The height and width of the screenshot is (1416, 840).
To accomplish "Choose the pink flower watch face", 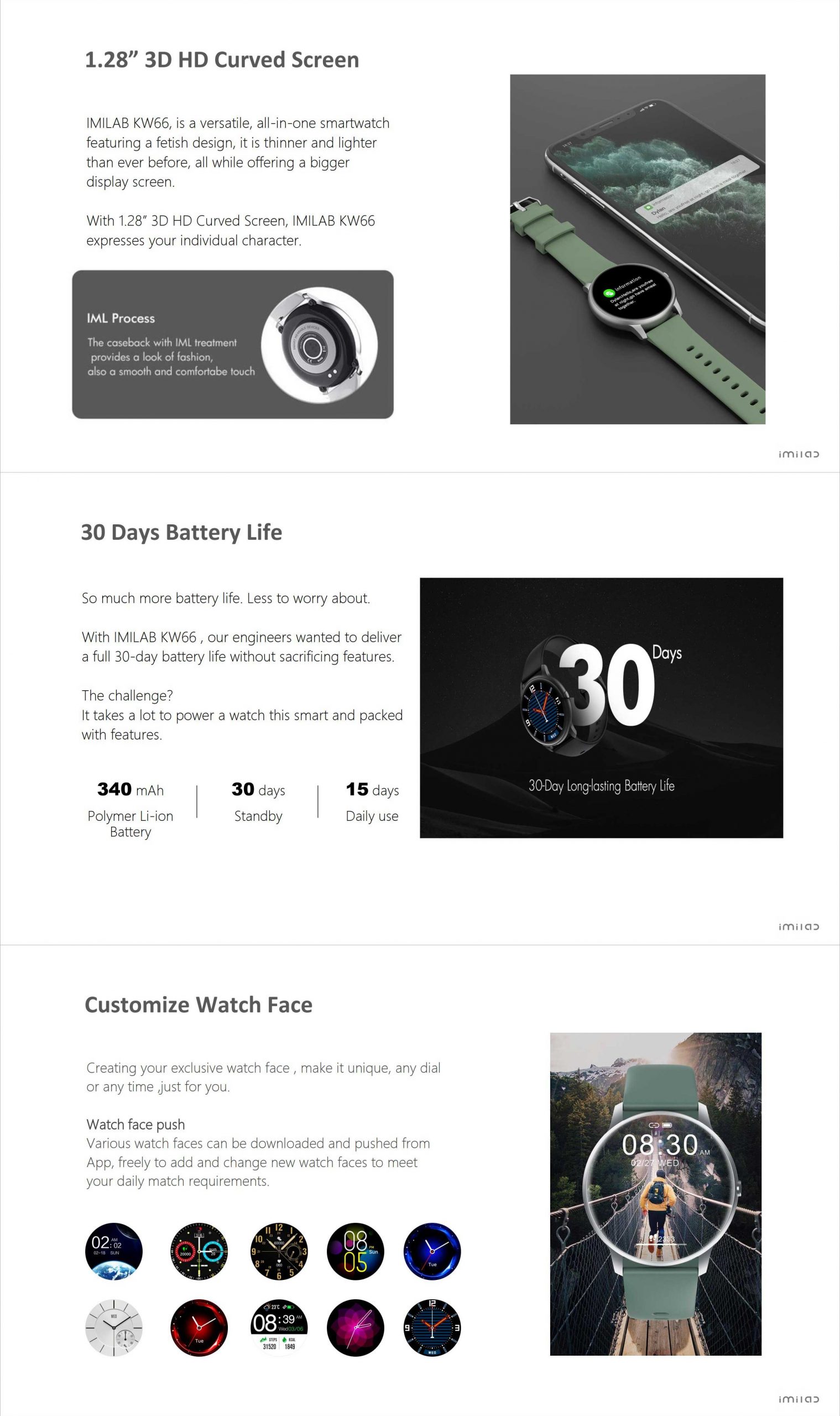I will [356, 1327].
